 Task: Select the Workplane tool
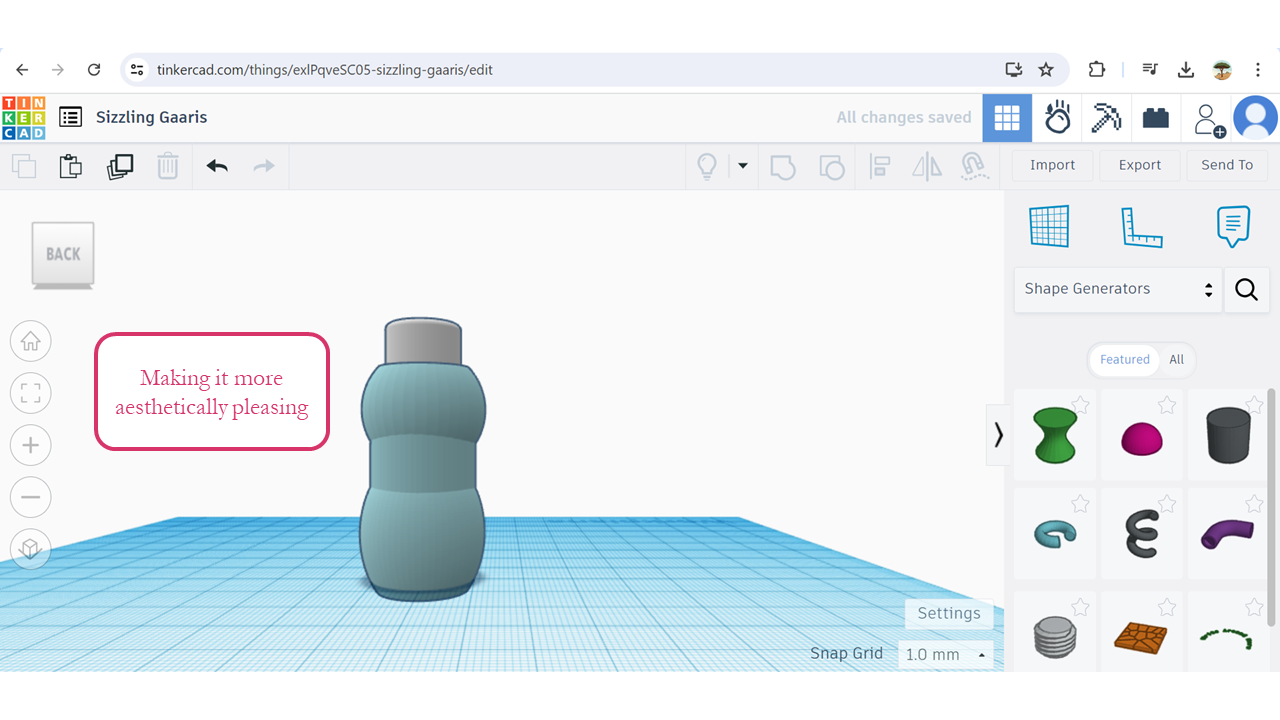pyautogui.click(x=1049, y=226)
